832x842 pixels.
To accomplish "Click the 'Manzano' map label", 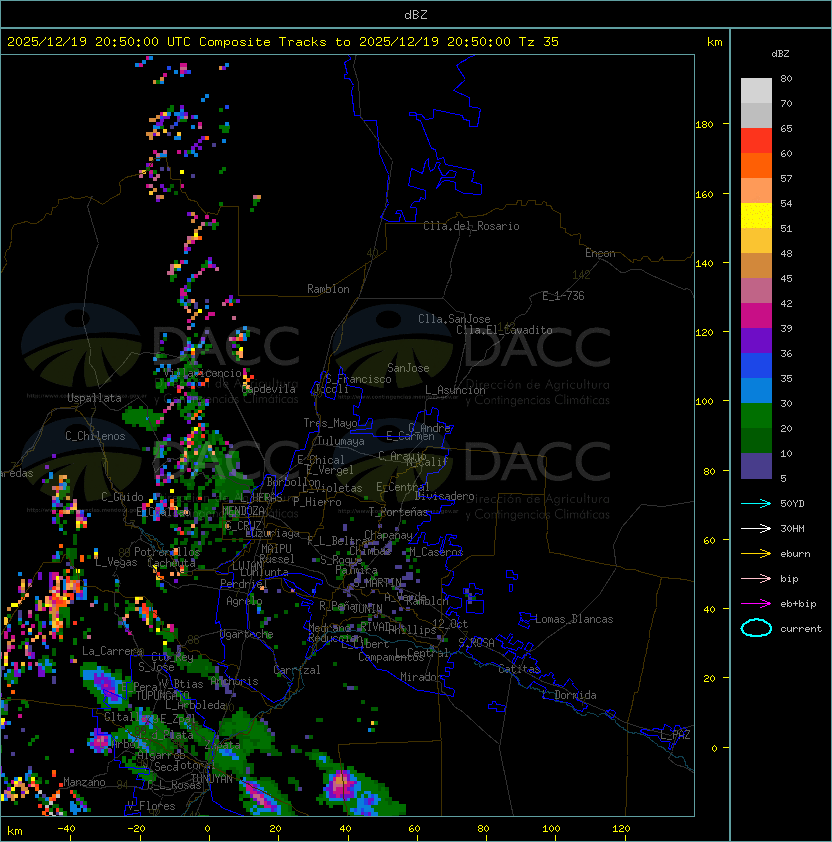I will pyautogui.click(x=84, y=782).
